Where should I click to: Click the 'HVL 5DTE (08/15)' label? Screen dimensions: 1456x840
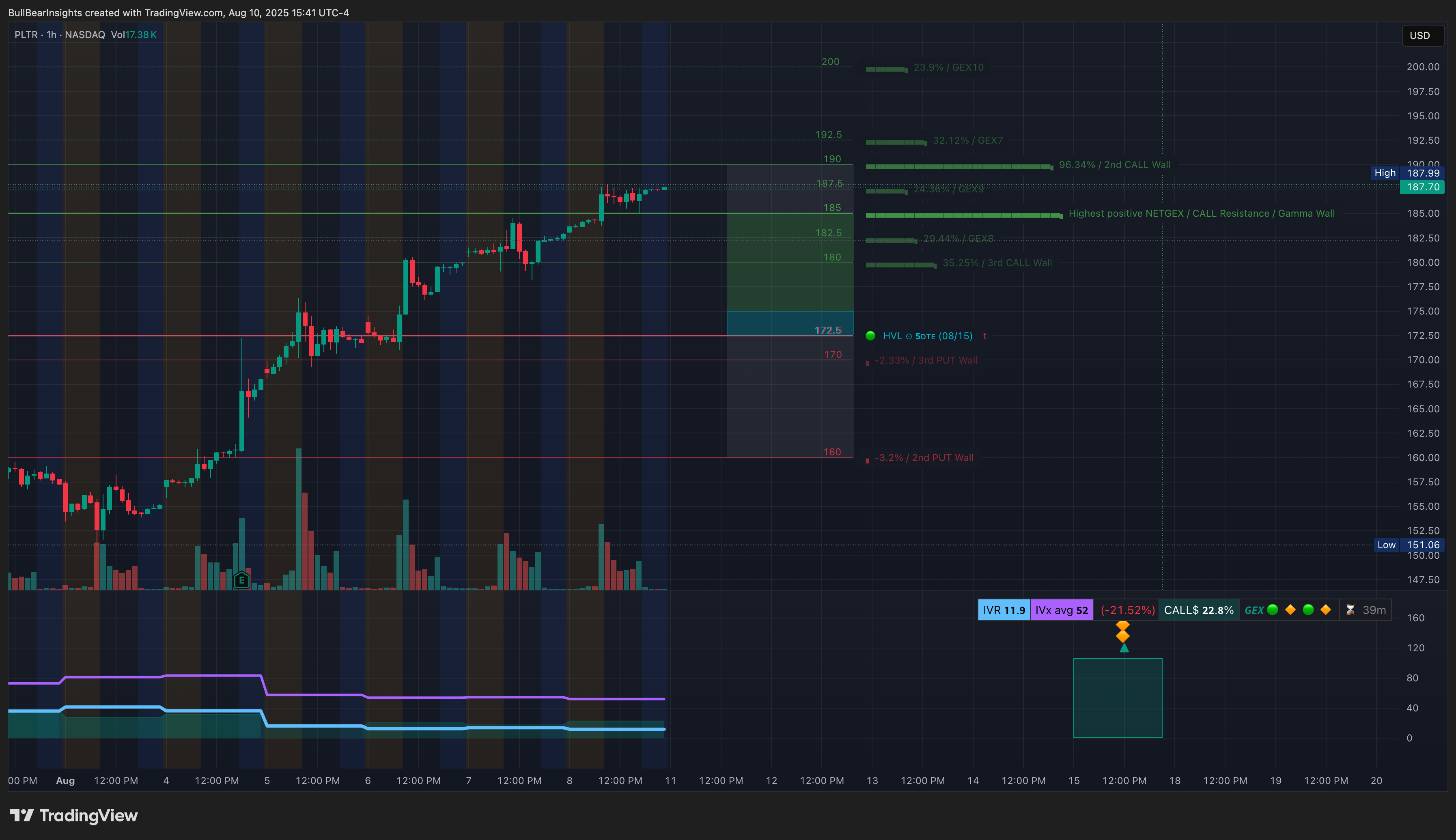point(928,336)
